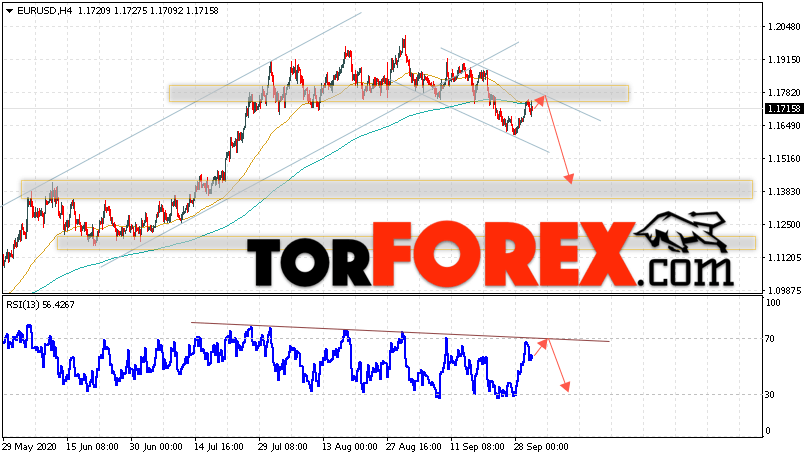Click the price axis value 1.09875

[x=784, y=291]
